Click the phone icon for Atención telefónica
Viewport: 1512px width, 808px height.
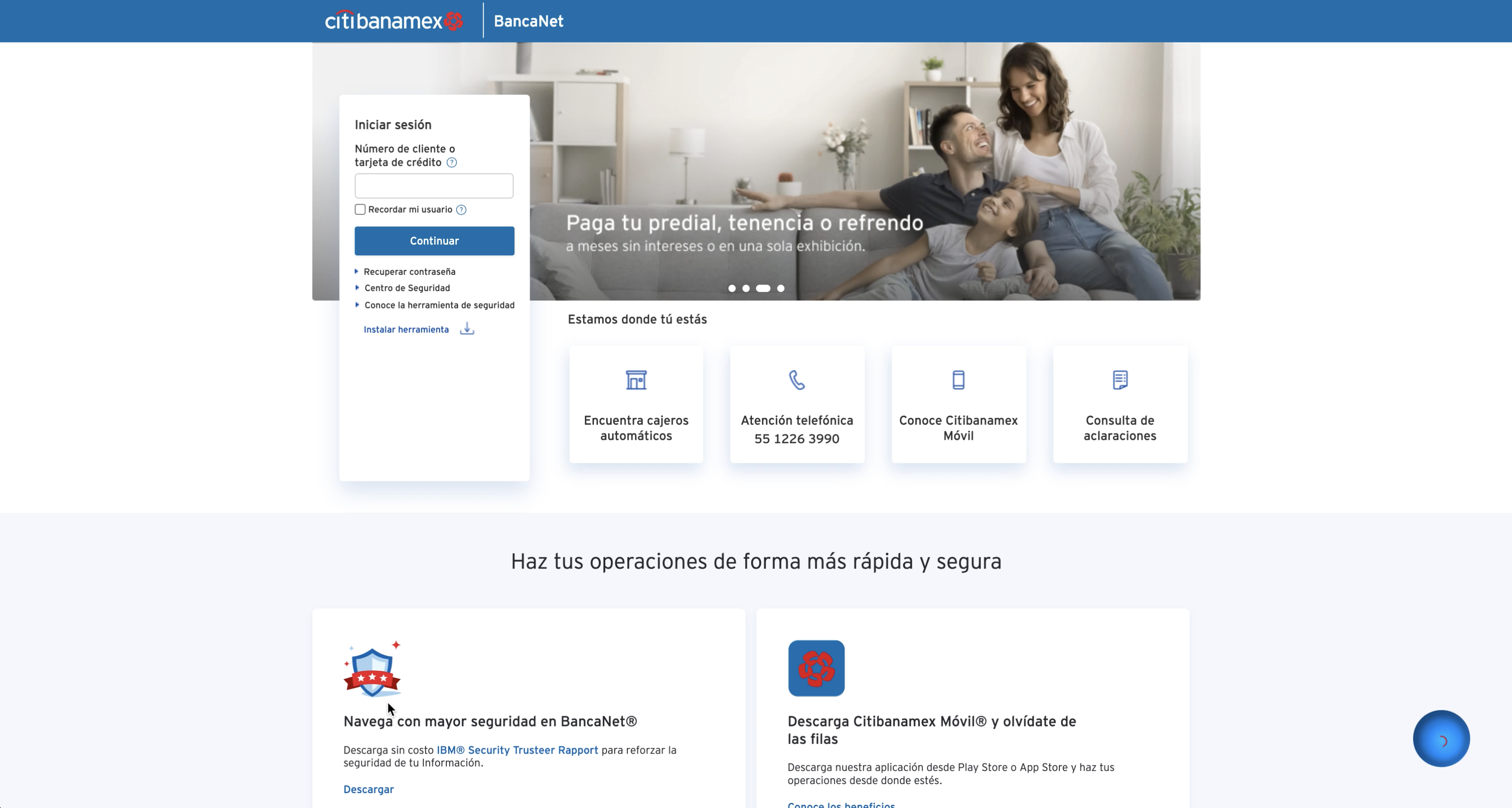[x=796, y=380]
